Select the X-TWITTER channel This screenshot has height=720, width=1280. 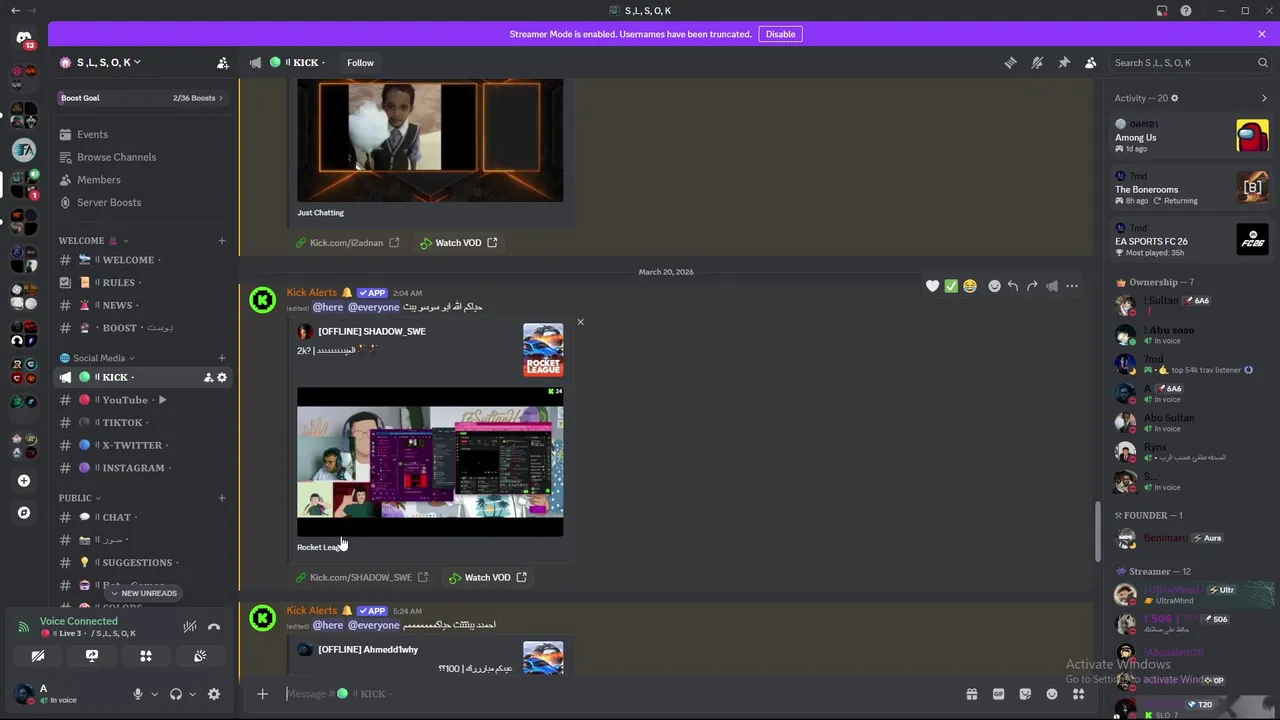coord(141,445)
